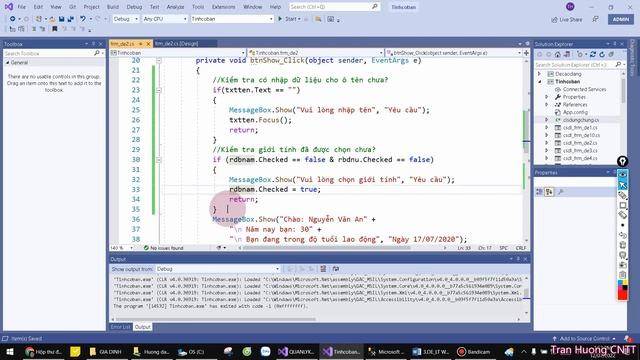Click the eye icon on the right tool strip

(x=622, y=175)
